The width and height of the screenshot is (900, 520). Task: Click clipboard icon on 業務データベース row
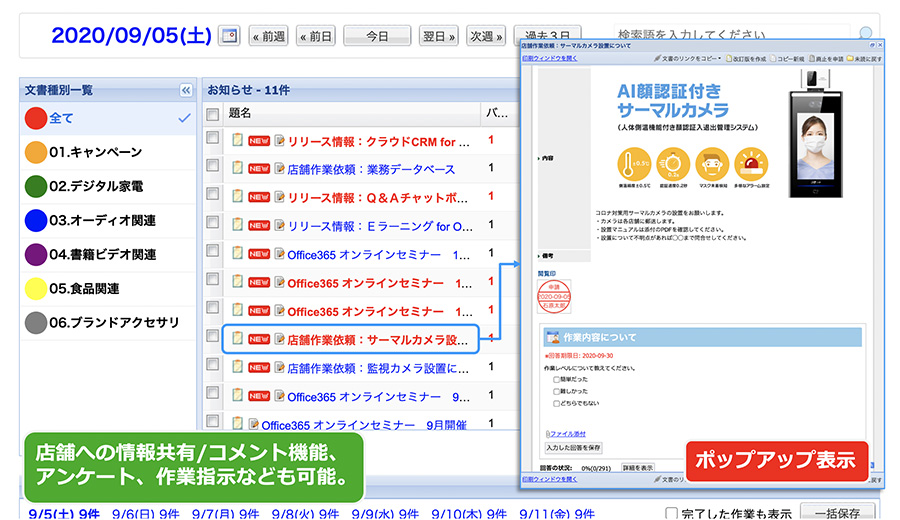click(237, 168)
